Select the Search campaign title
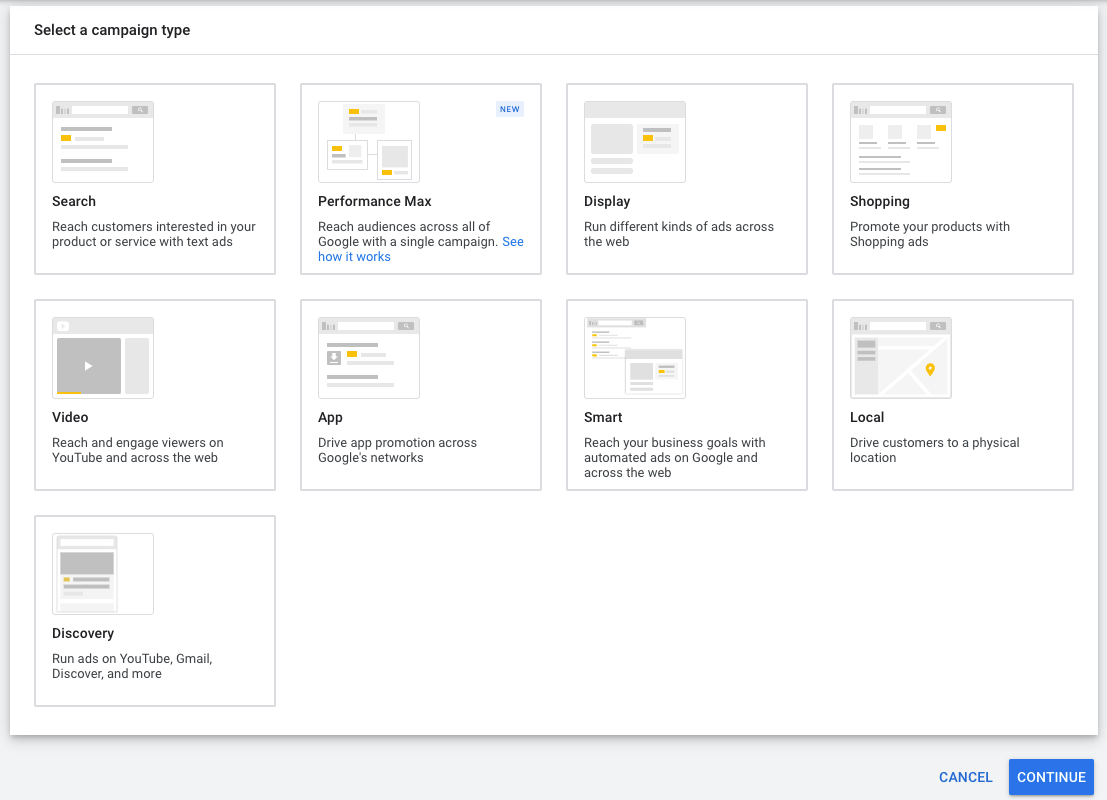Viewport: 1107px width, 800px height. (x=73, y=201)
